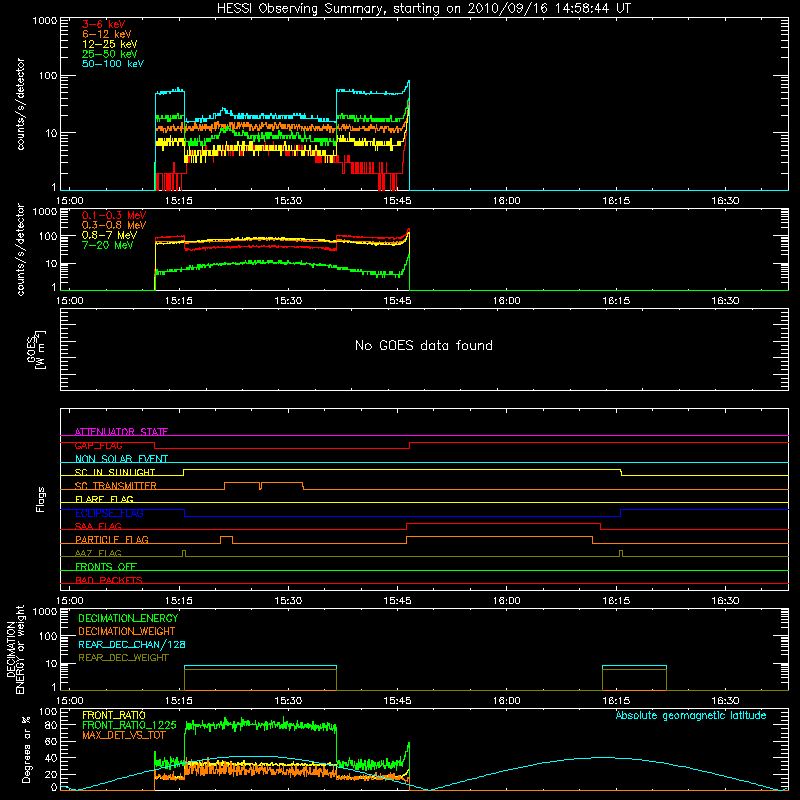
Task: Click the 16:00 tick under the MeV plot
Action: click(x=507, y=301)
